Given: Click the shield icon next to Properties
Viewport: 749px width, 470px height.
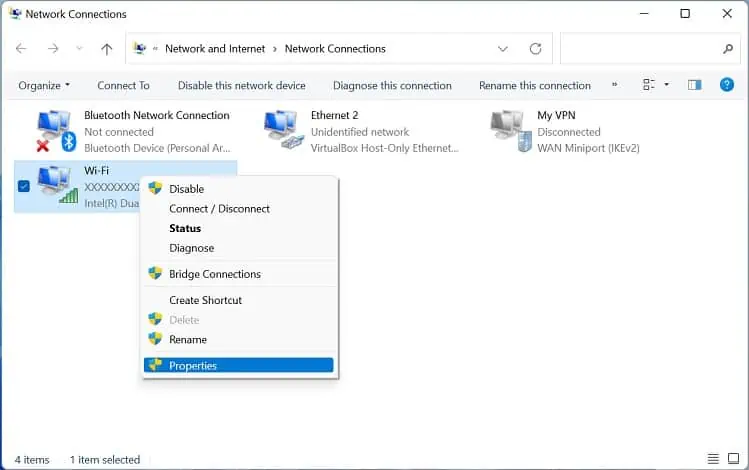Looking at the screenshot, I should coord(155,365).
